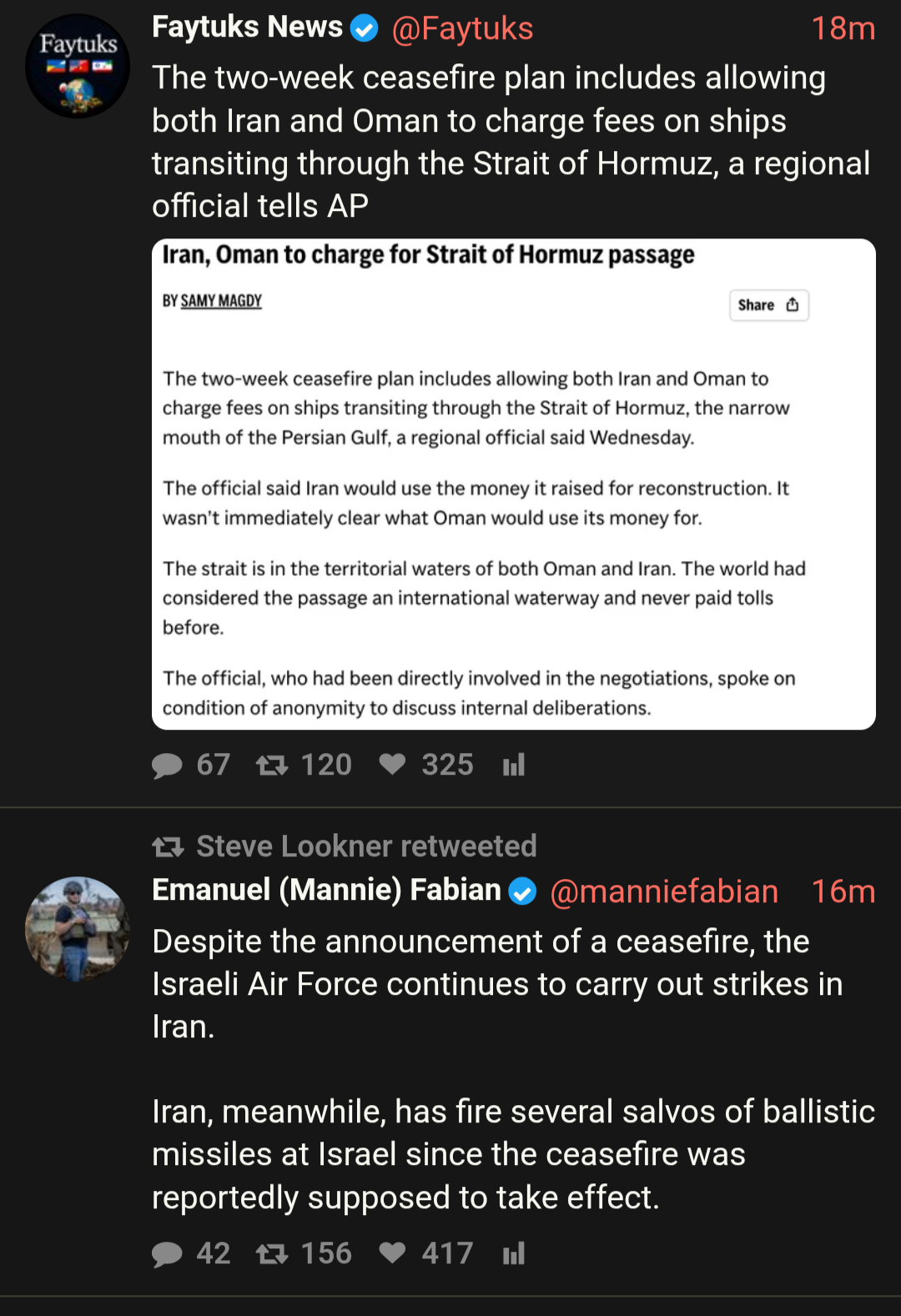View analytics for Emanuel Fabian's tweet
The image size is (901, 1316).
pos(514,1253)
